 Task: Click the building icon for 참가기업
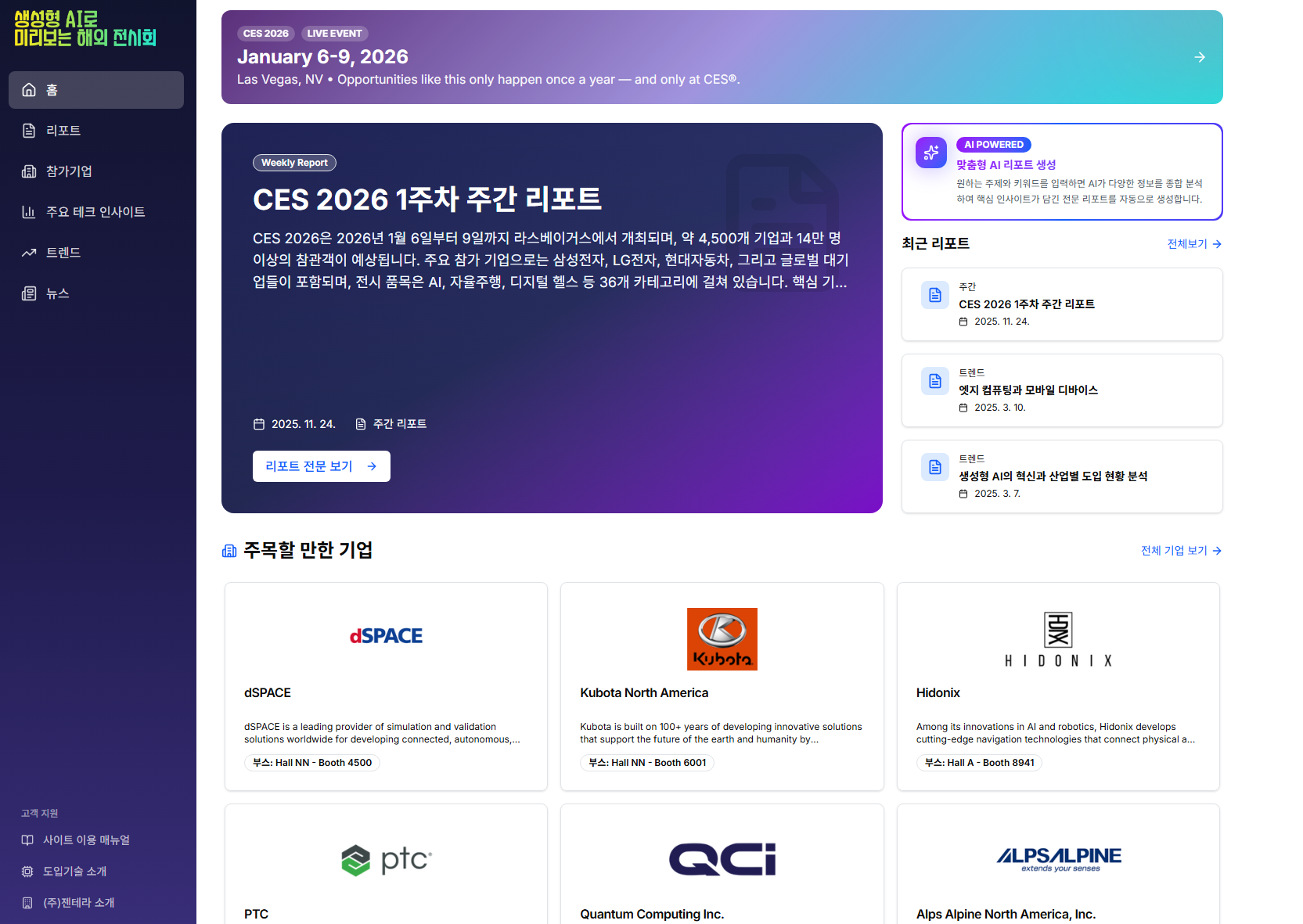(29, 171)
